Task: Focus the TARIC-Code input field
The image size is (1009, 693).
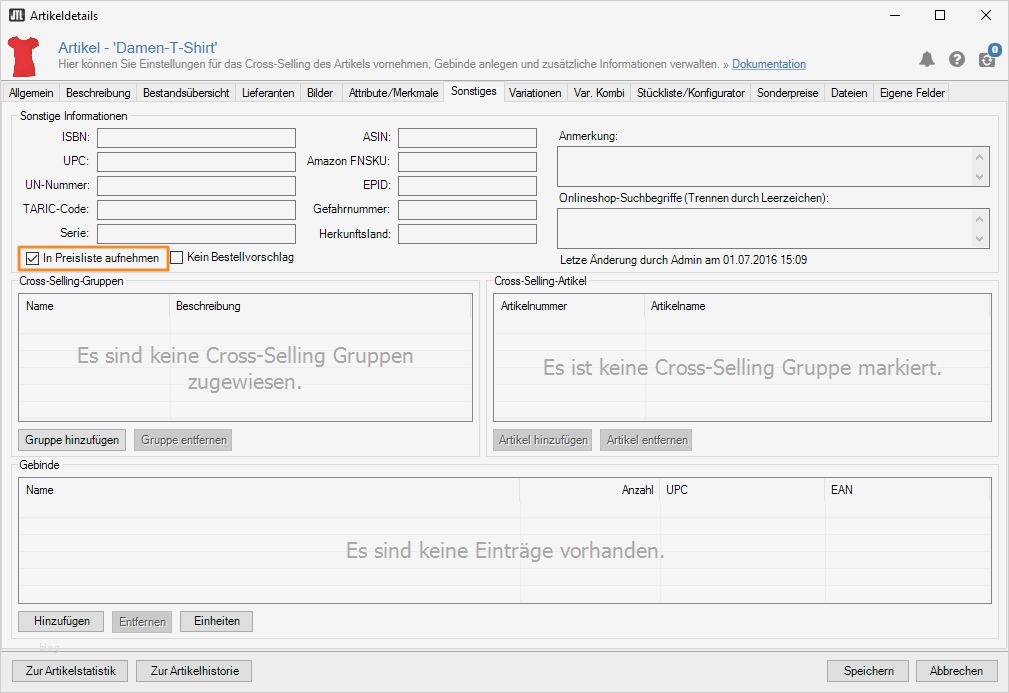Action: [x=196, y=210]
